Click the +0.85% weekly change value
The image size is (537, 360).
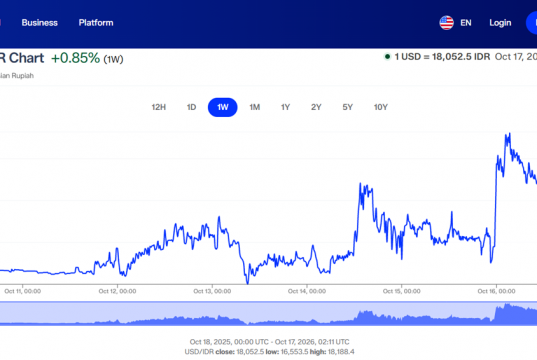pyautogui.click(x=75, y=58)
